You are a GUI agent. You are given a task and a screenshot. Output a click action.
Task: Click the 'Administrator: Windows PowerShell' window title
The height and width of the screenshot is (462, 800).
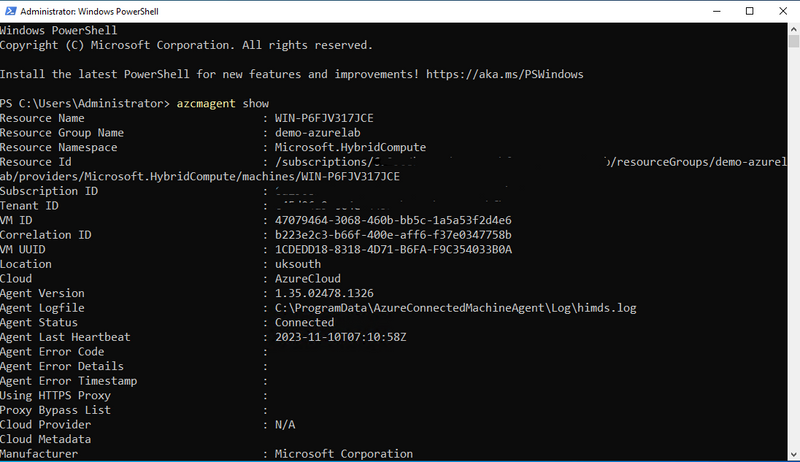pyautogui.click(x=89, y=11)
